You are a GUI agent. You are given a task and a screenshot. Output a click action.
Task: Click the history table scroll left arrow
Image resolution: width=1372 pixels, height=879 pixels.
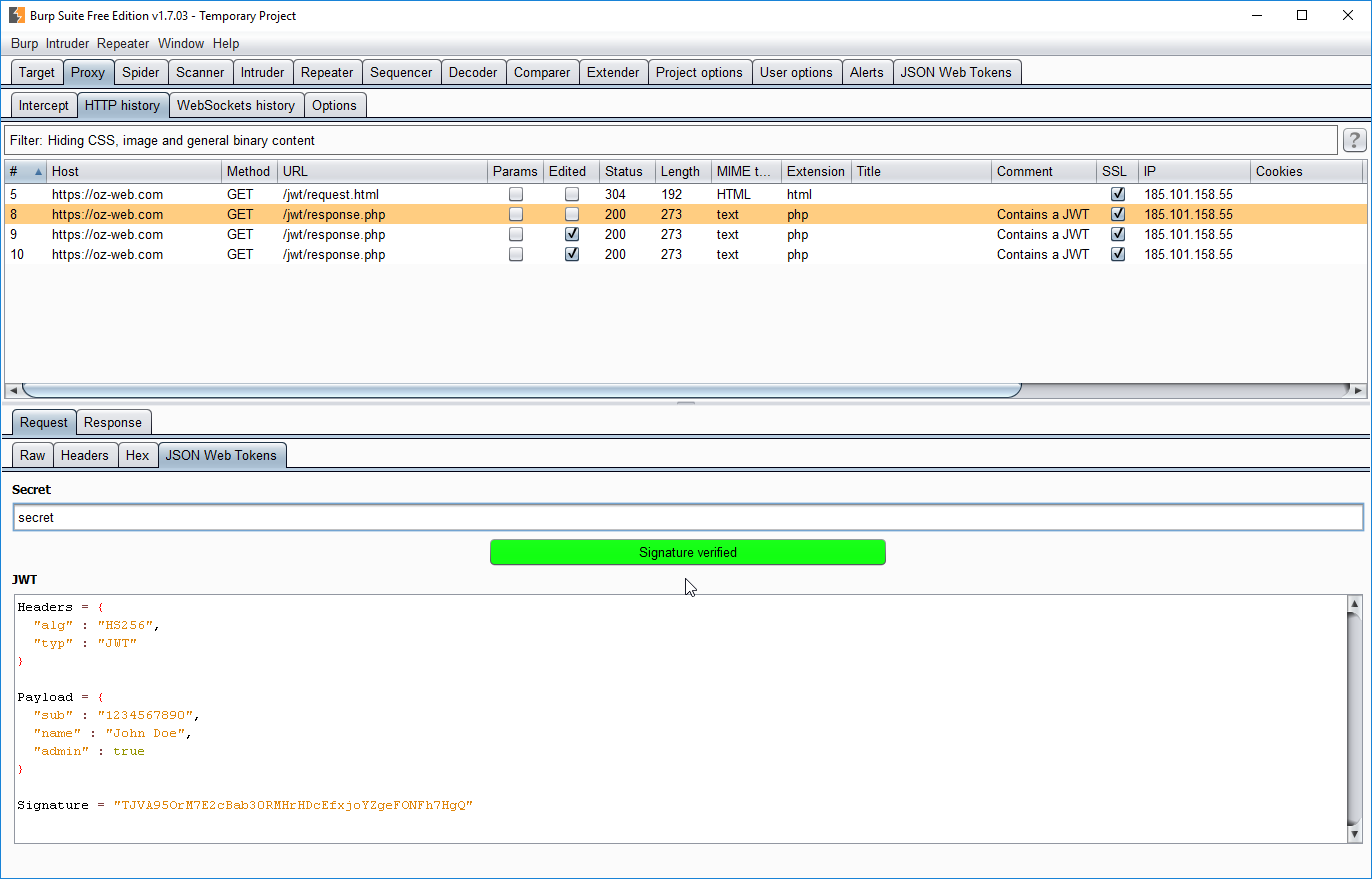pyautogui.click(x=12, y=390)
